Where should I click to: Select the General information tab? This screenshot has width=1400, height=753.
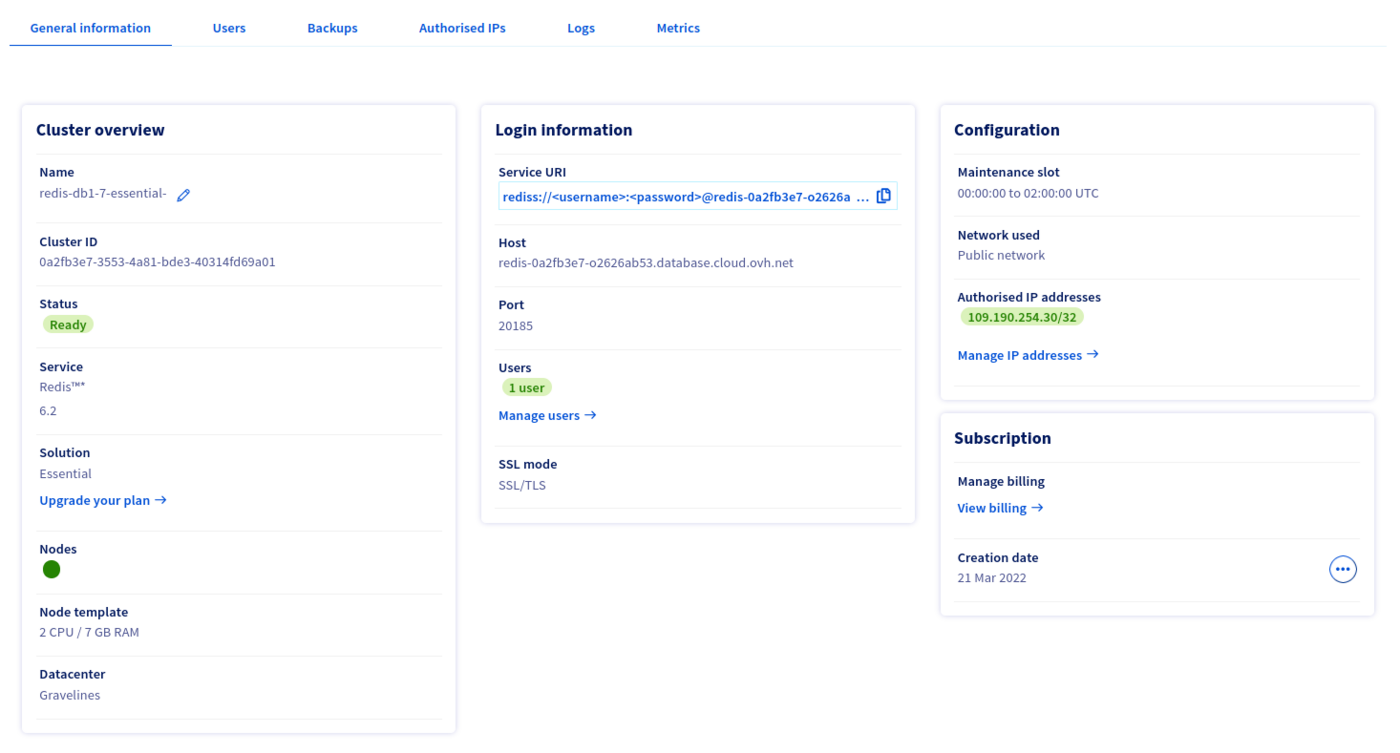tap(90, 28)
